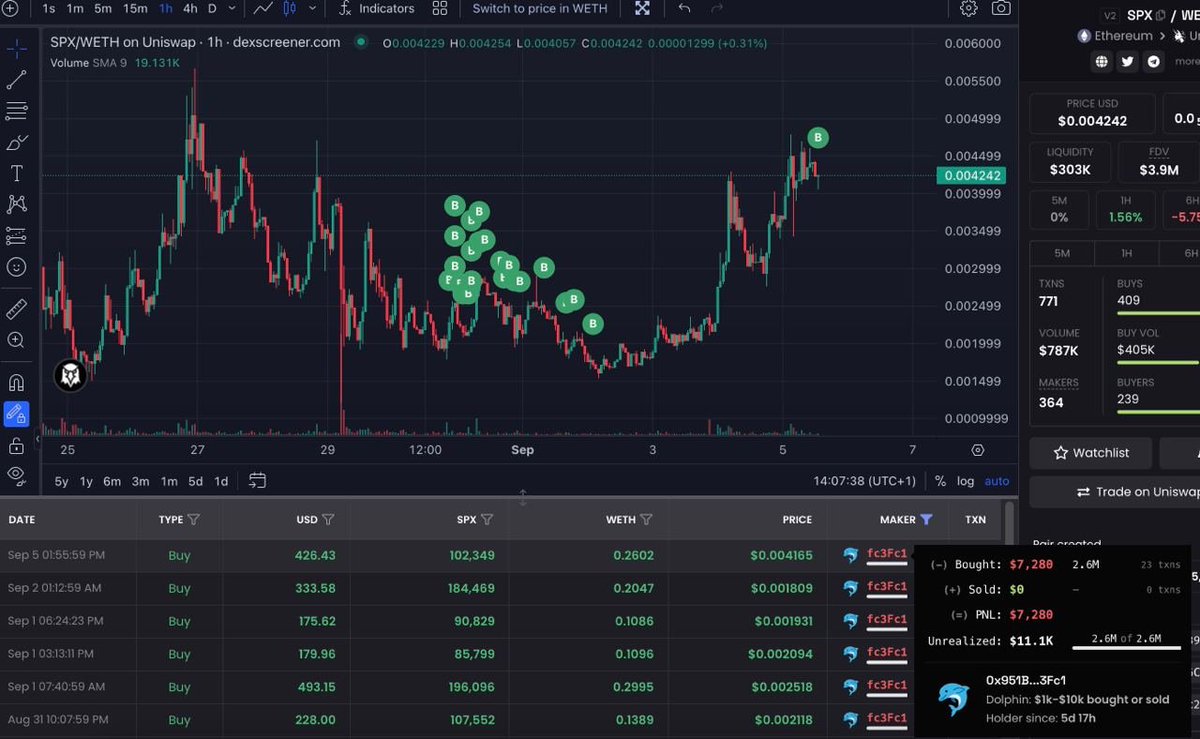Select the crosshair cursor tool
1200x739 pixels.
(x=17, y=48)
